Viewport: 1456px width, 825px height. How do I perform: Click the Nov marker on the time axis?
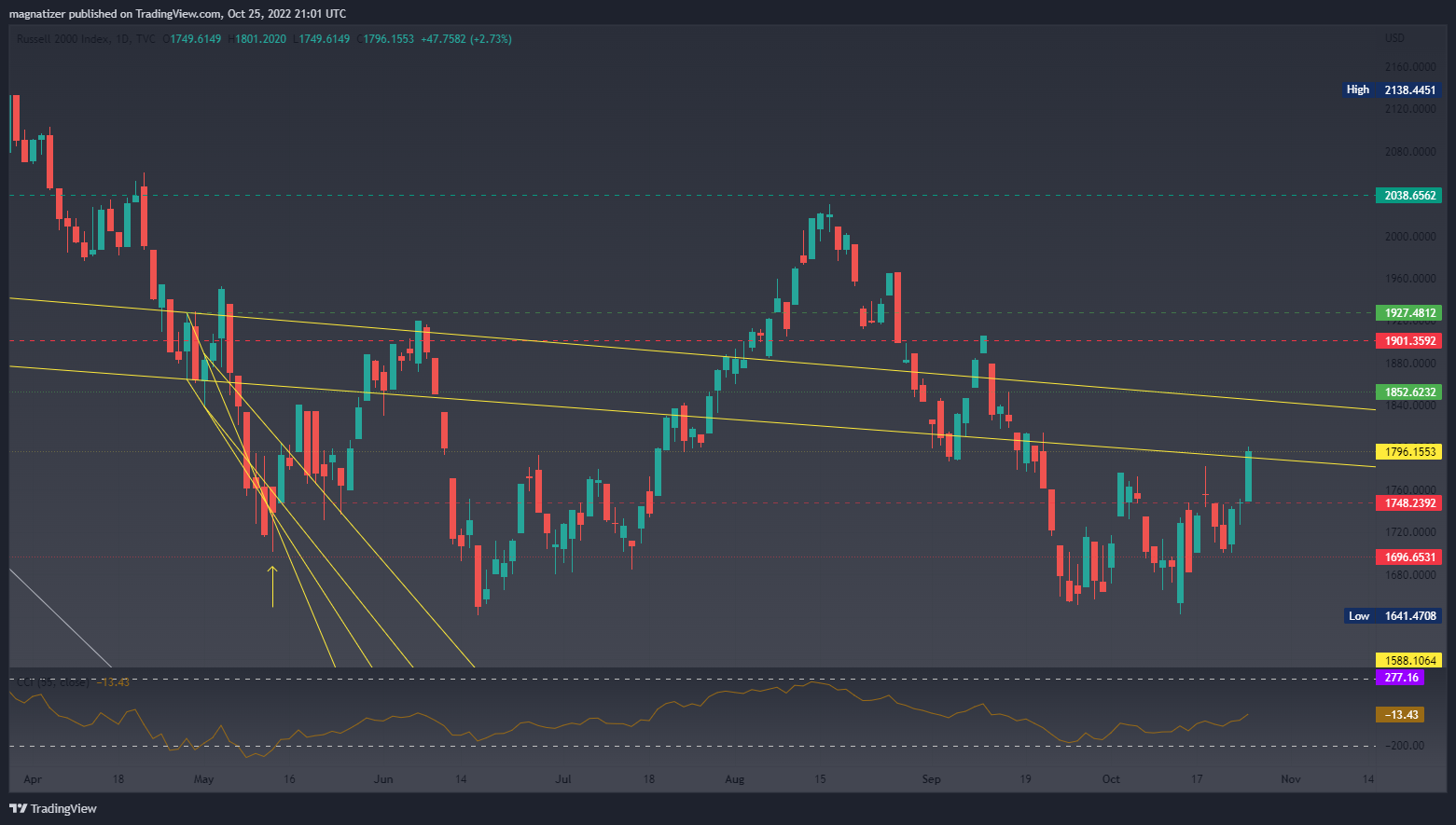point(1290,779)
